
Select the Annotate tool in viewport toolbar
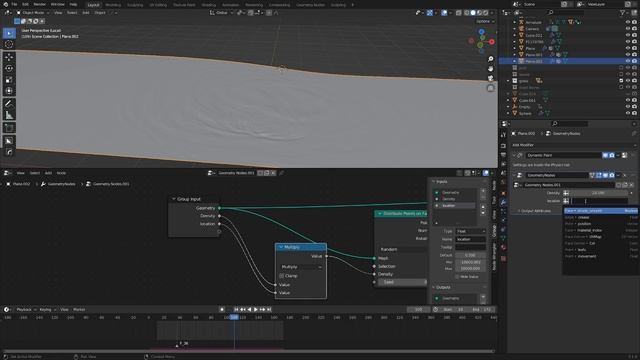pos(9,104)
